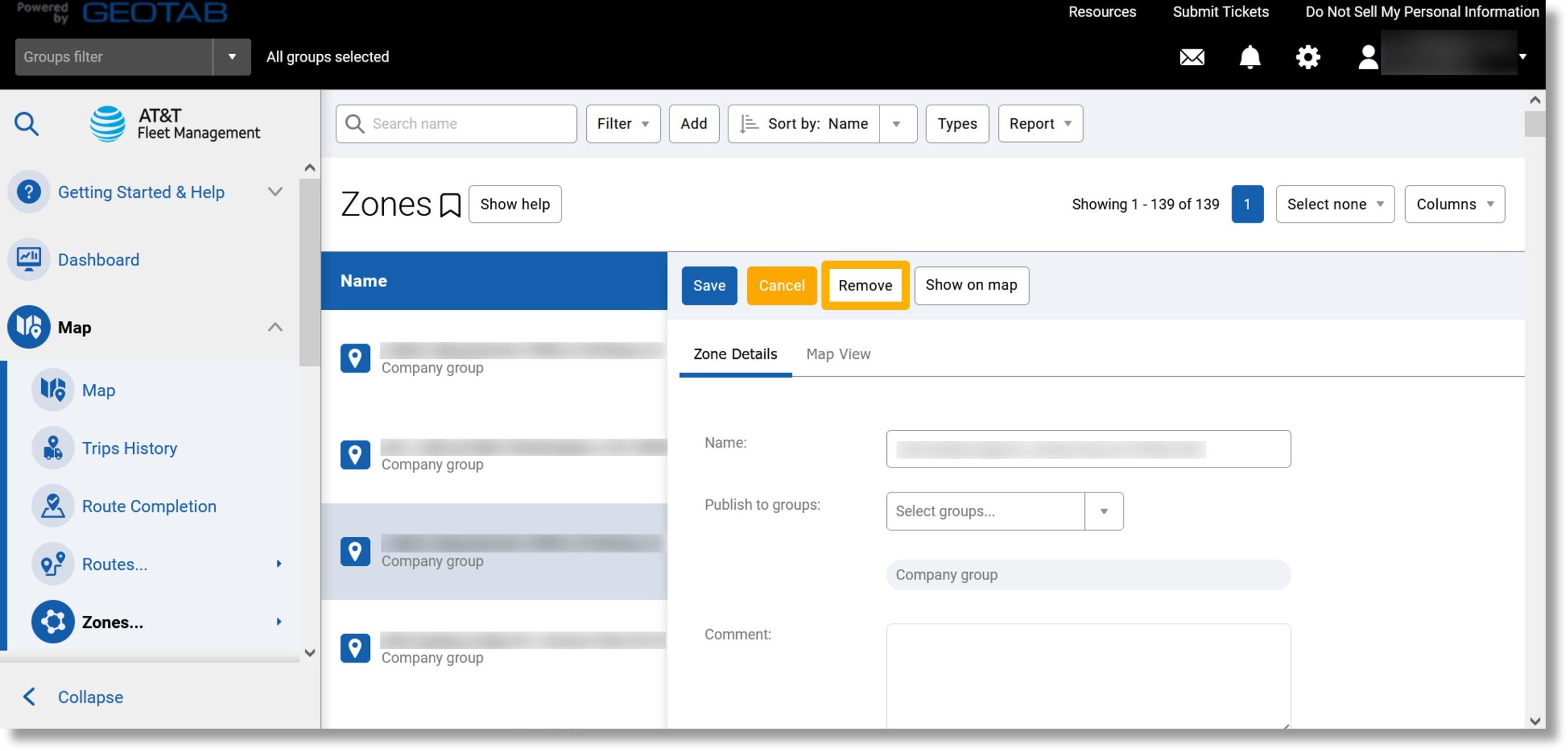
Task: Open the Columns dropdown
Action: click(x=1455, y=204)
